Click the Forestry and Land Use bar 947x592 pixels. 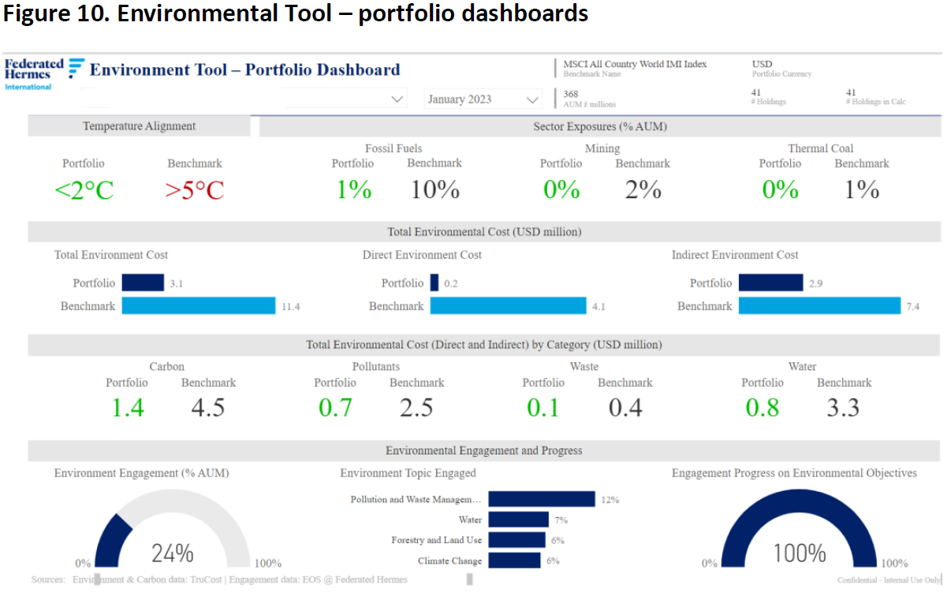coord(517,540)
